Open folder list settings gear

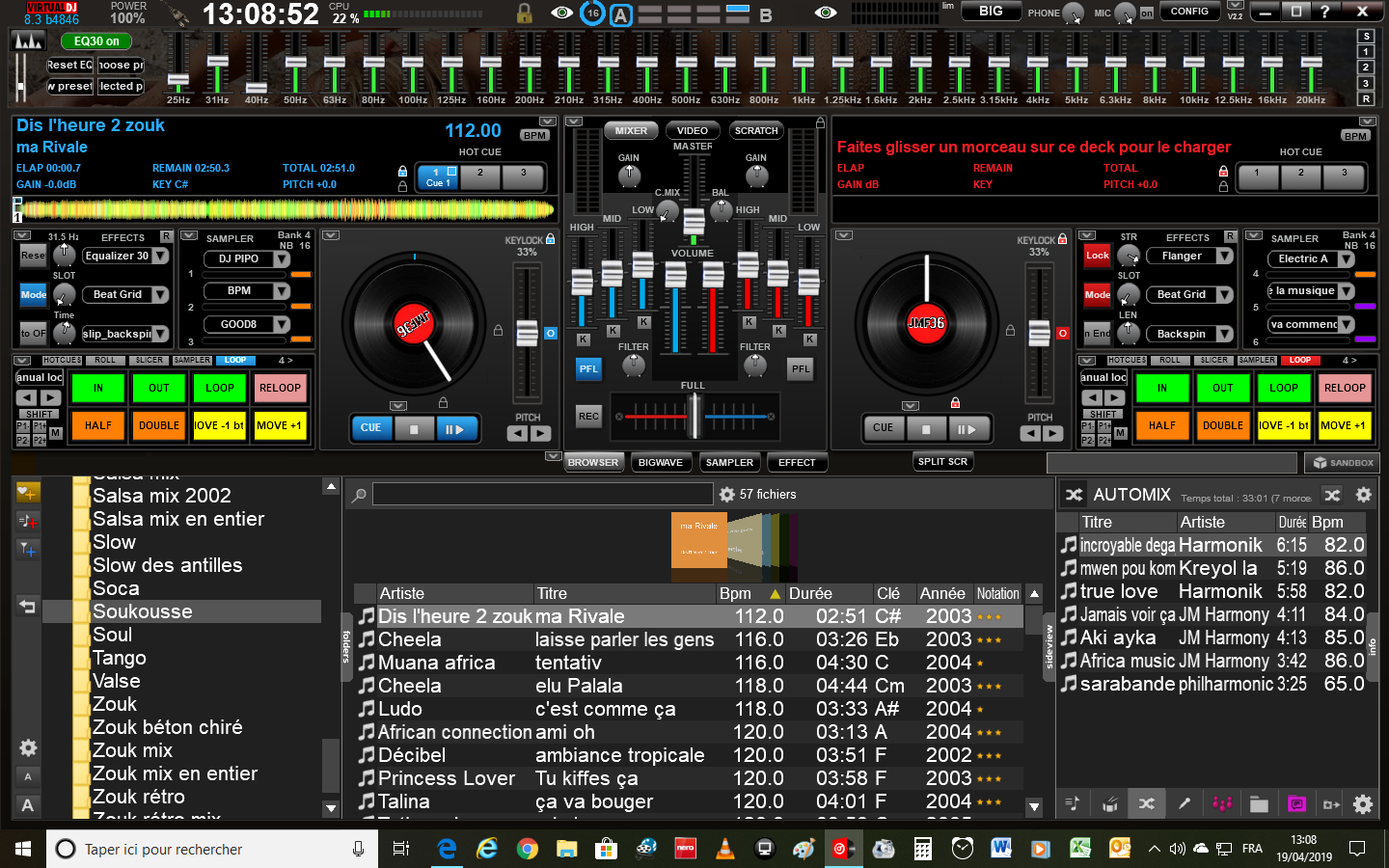(28, 747)
